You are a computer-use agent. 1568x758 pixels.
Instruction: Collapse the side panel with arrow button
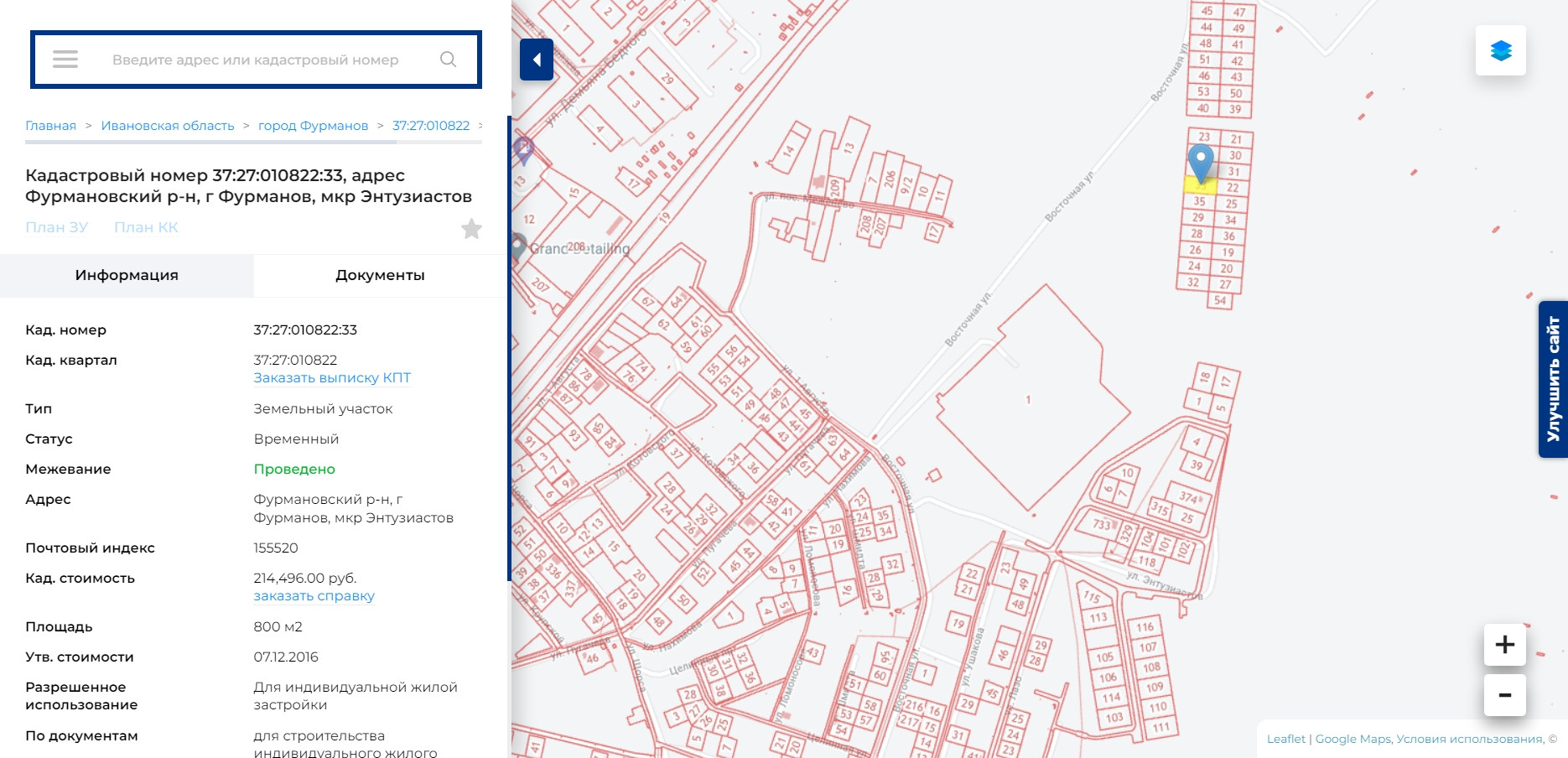pos(537,60)
